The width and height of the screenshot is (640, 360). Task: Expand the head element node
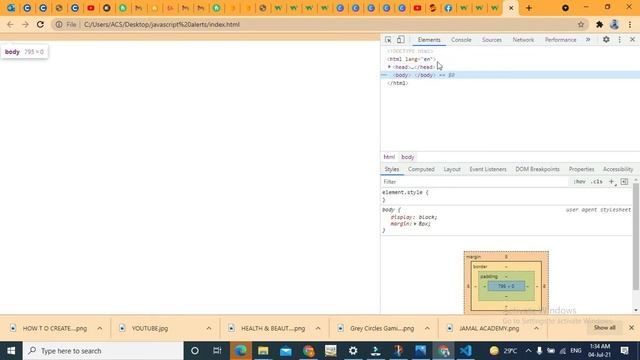[x=389, y=67]
